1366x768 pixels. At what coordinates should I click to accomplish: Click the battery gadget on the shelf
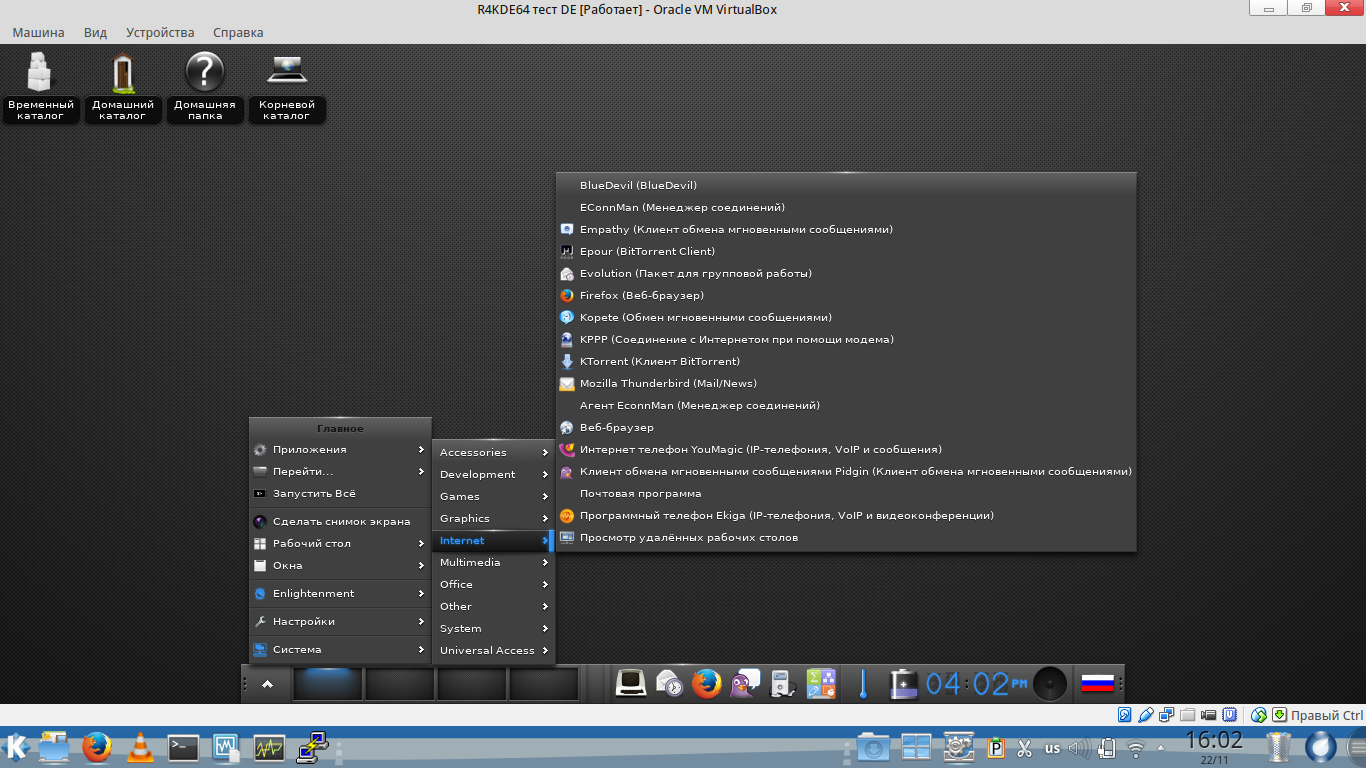[904, 684]
